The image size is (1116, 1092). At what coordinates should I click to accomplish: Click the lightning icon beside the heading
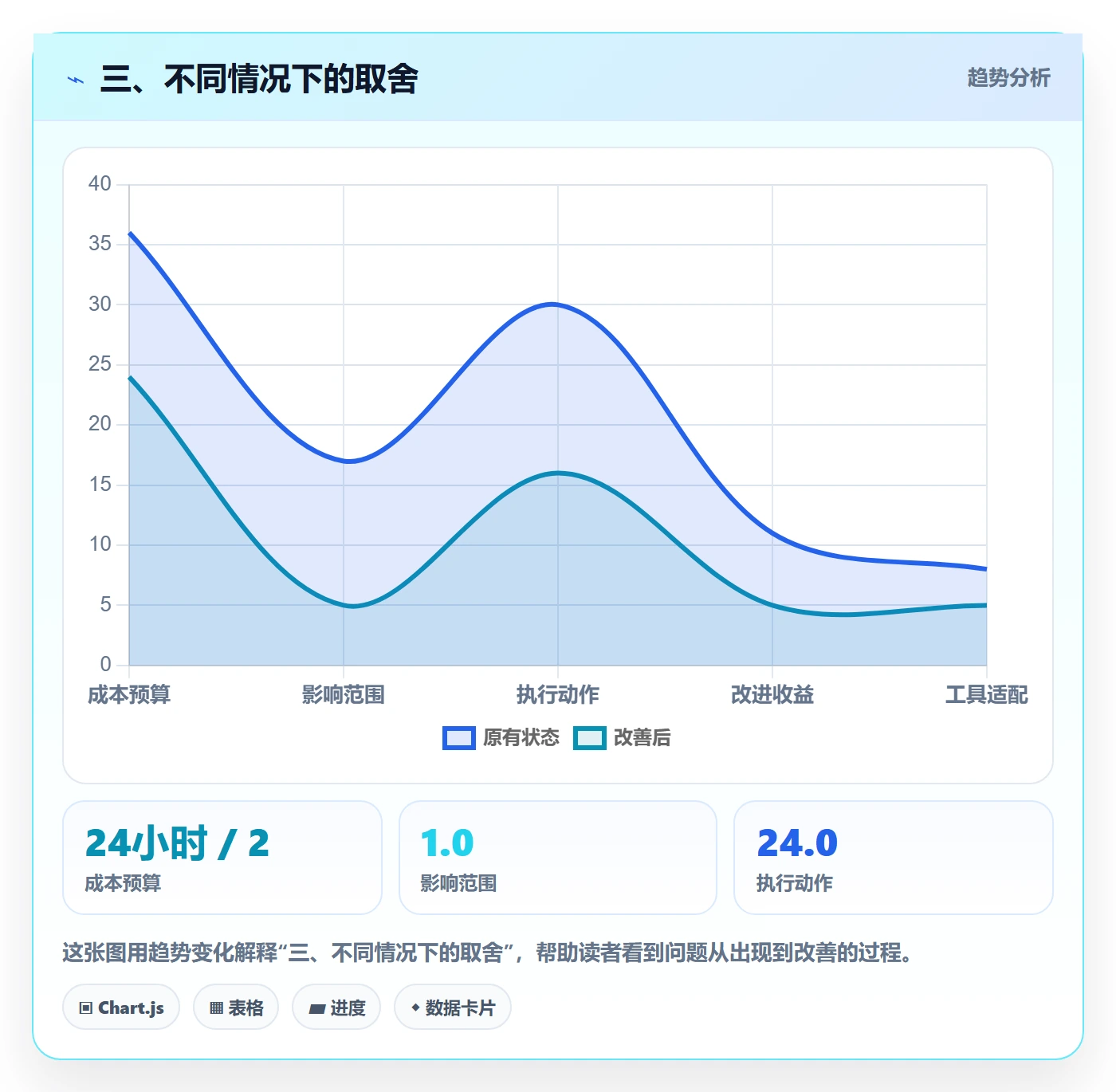76,80
